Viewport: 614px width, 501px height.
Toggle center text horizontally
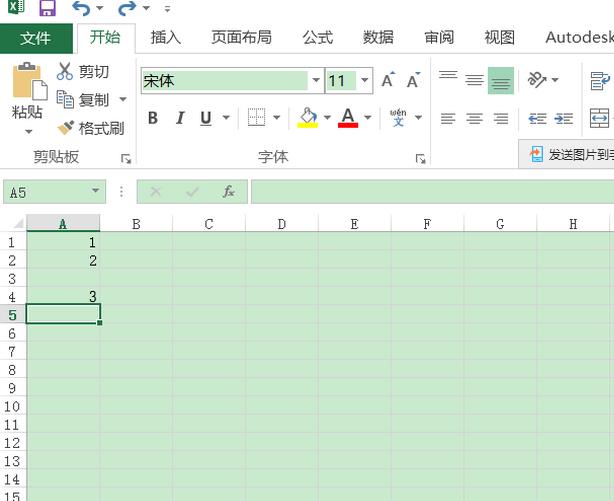tap(474, 118)
